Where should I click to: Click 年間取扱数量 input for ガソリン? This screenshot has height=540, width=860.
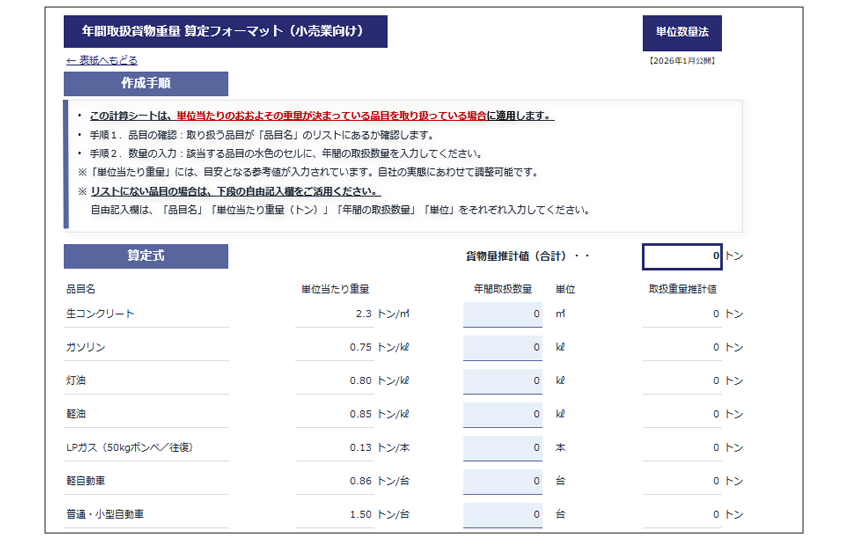(502, 348)
